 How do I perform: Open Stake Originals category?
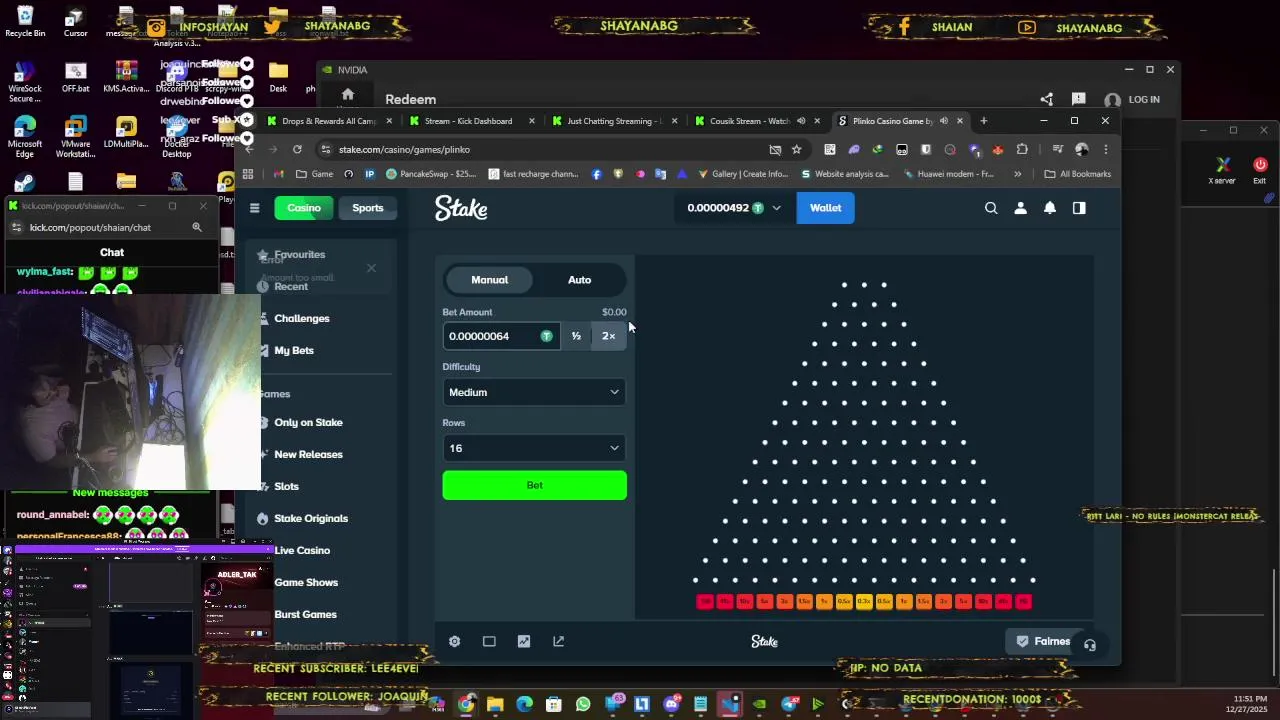click(x=311, y=518)
